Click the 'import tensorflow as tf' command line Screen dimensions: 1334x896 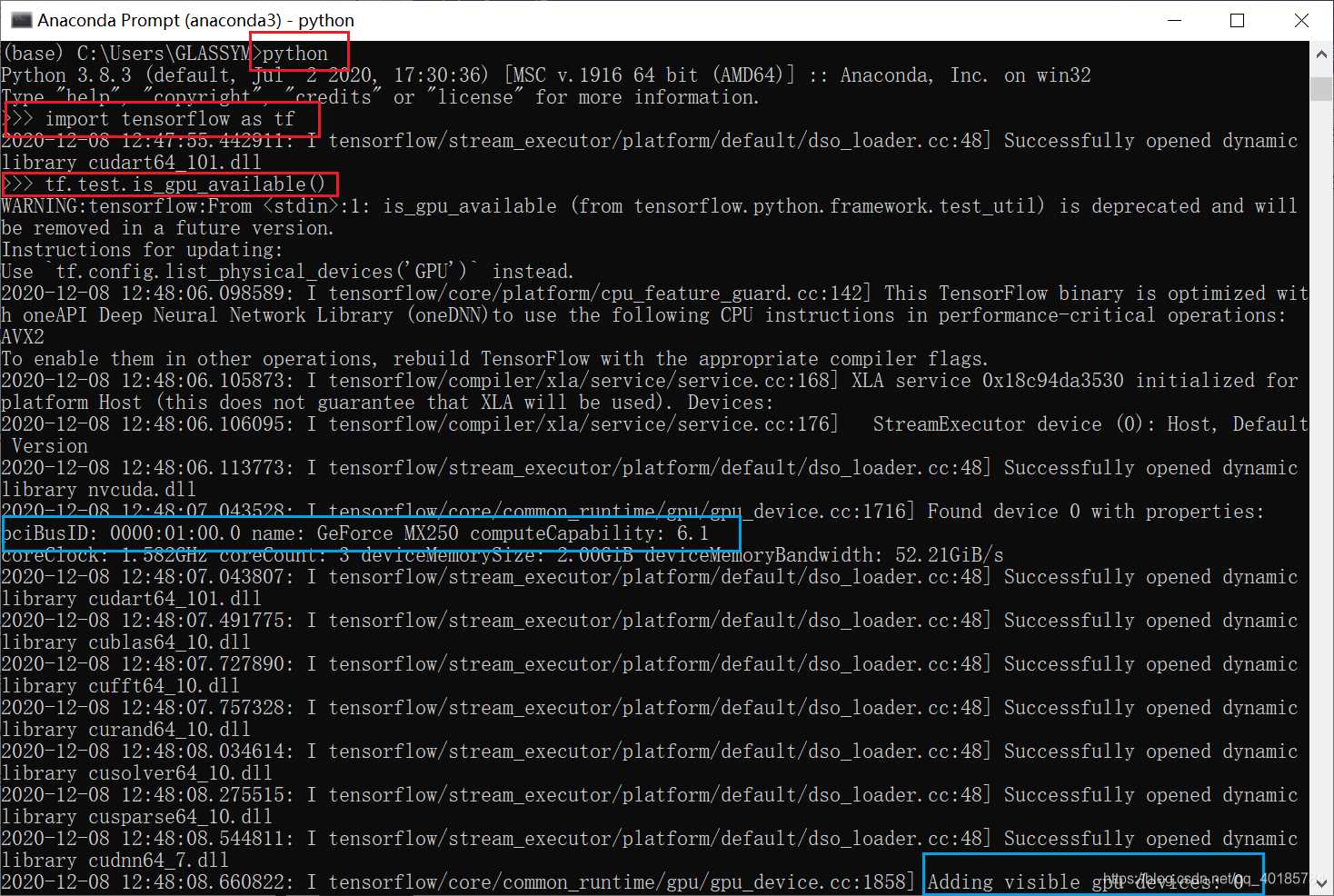pyautogui.click(x=170, y=119)
